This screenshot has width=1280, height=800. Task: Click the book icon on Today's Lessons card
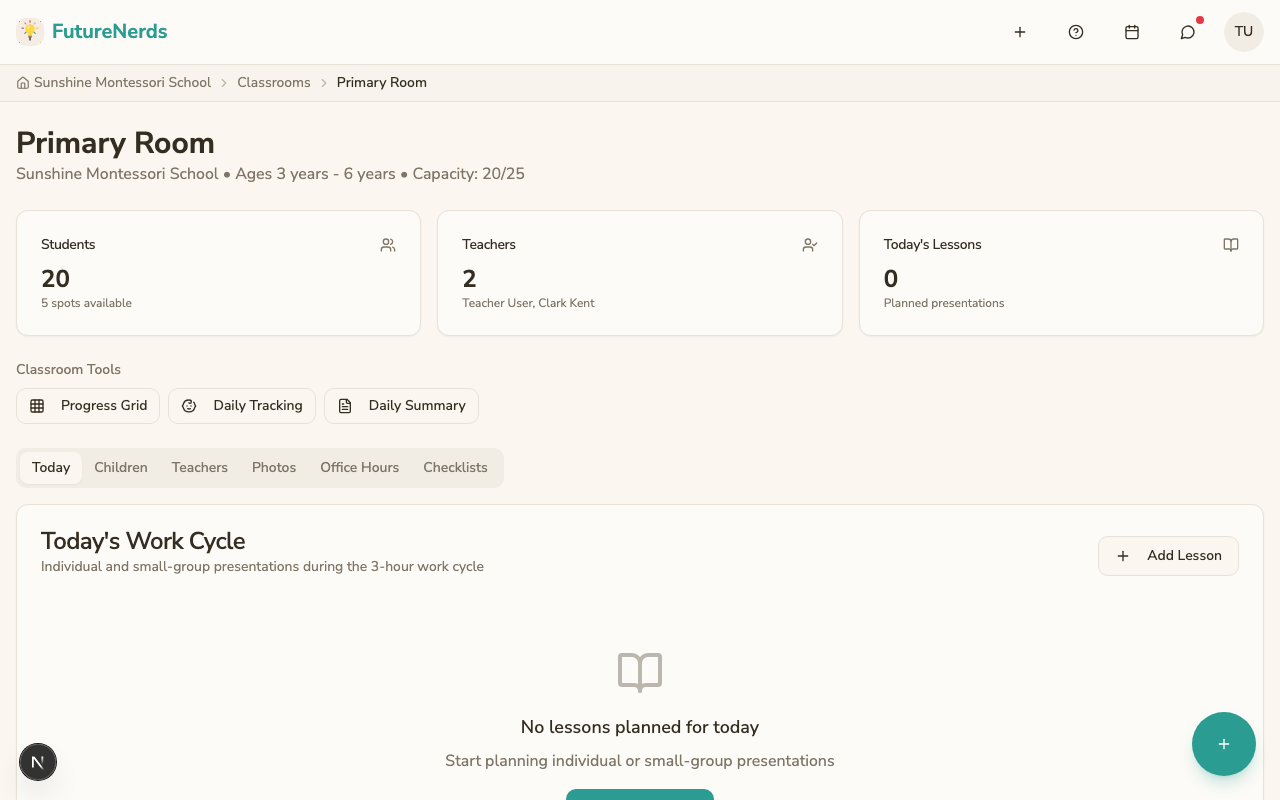[x=1231, y=244]
